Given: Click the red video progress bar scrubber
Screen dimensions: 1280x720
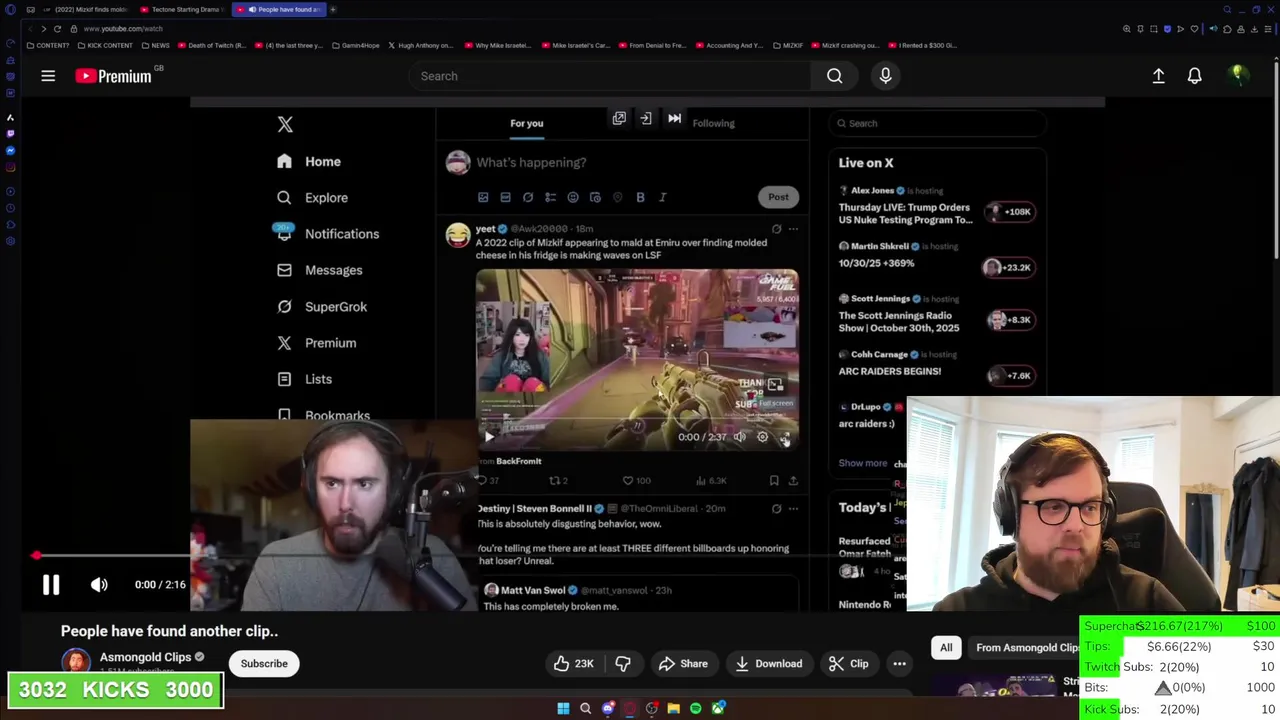Looking at the screenshot, I should coord(36,555).
